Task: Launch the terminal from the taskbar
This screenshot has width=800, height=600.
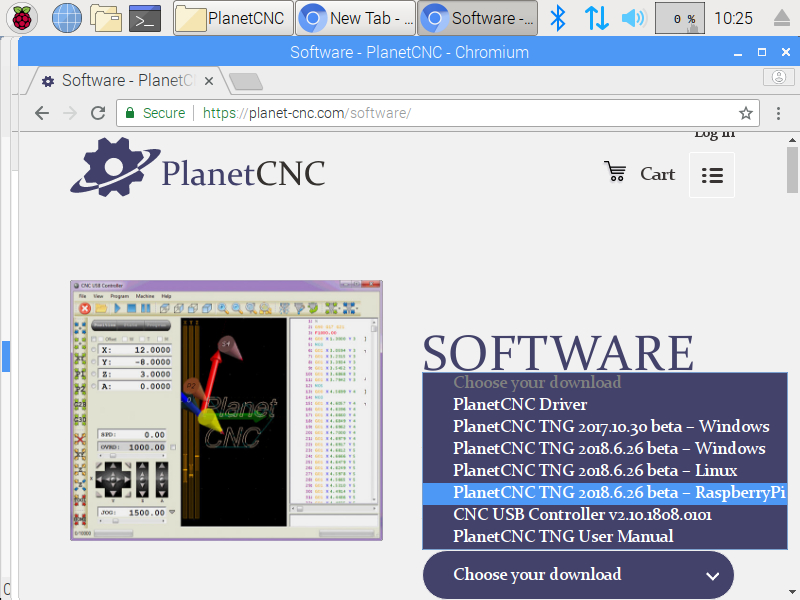Action: [145, 18]
